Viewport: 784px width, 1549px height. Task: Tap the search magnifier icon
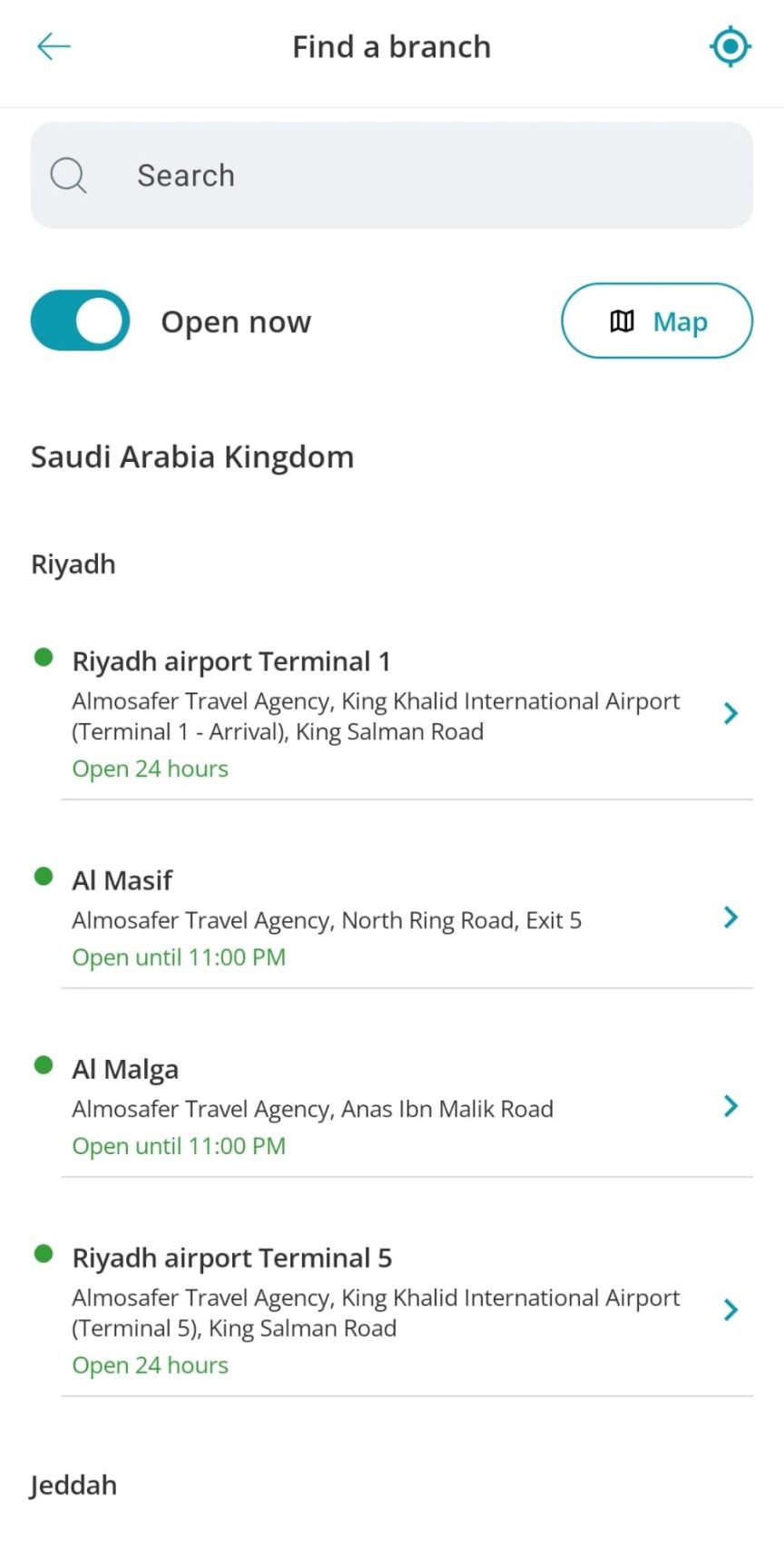click(68, 175)
